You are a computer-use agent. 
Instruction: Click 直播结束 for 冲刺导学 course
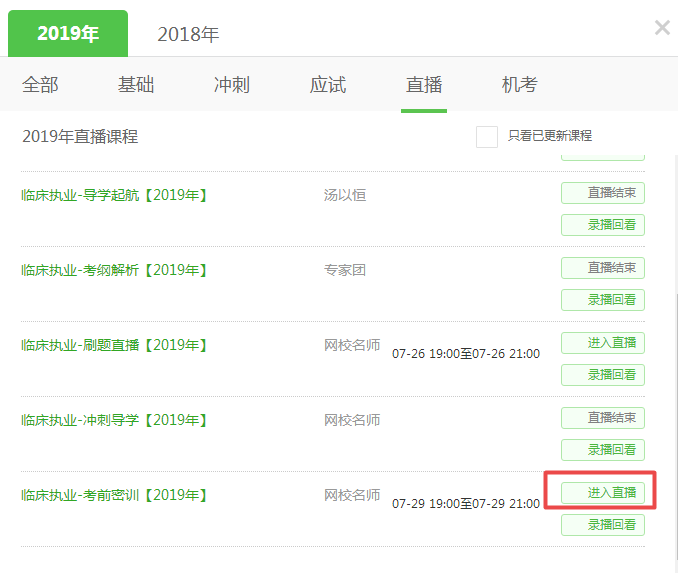pyautogui.click(x=603, y=418)
